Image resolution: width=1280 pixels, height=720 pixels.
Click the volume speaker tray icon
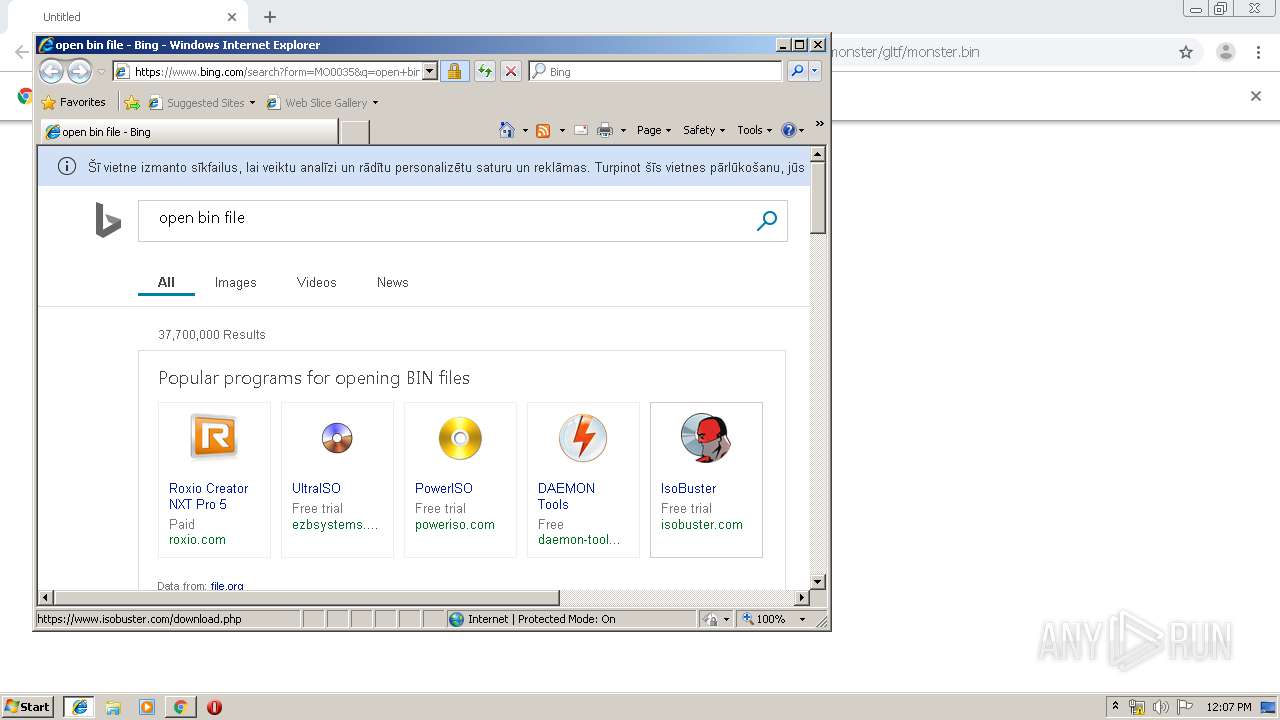(1161, 707)
